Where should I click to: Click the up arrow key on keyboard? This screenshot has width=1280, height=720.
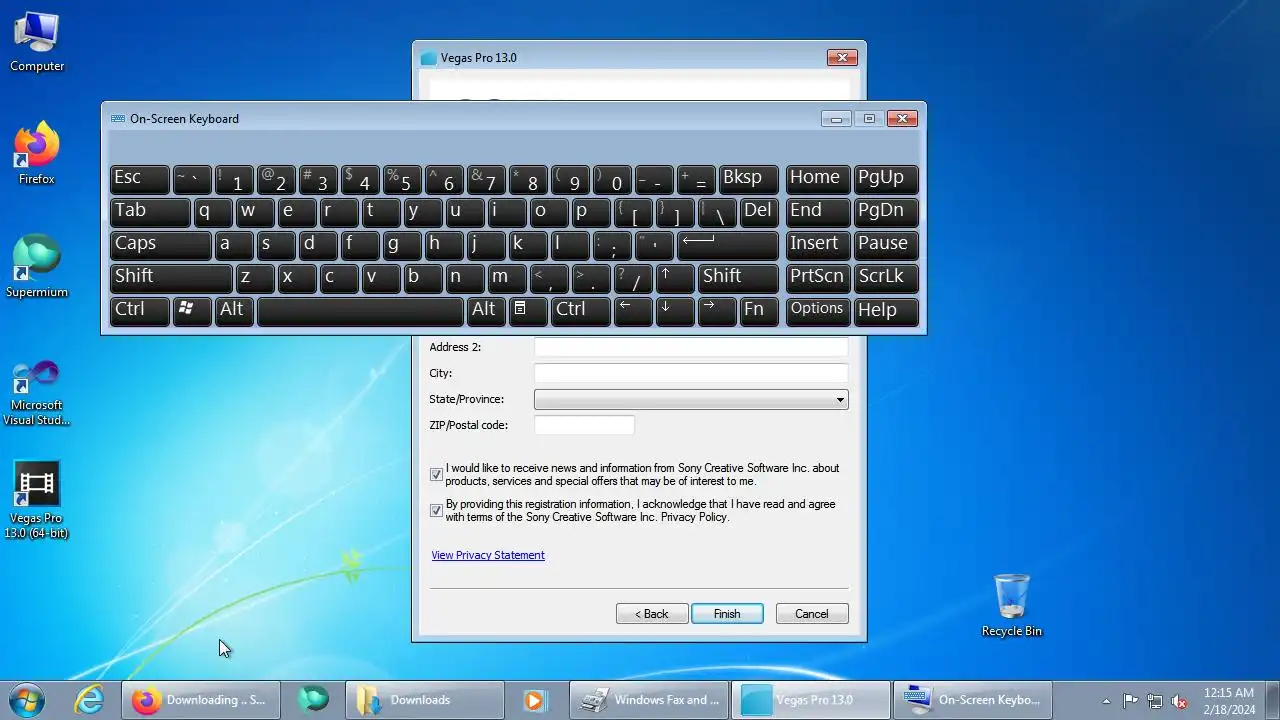pos(676,278)
